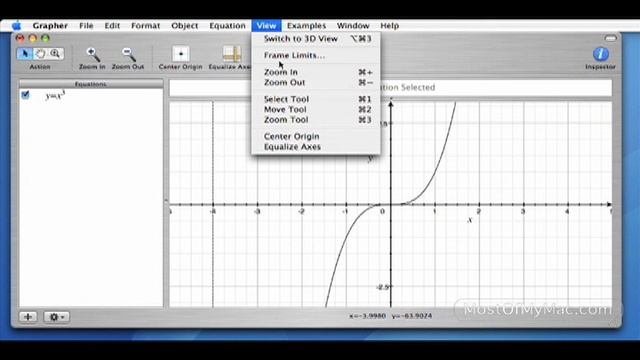The height and width of the screenshot is (360, 640).
Task: Toggle the y=x³ equation checkbox
Action: click(25, 95)
